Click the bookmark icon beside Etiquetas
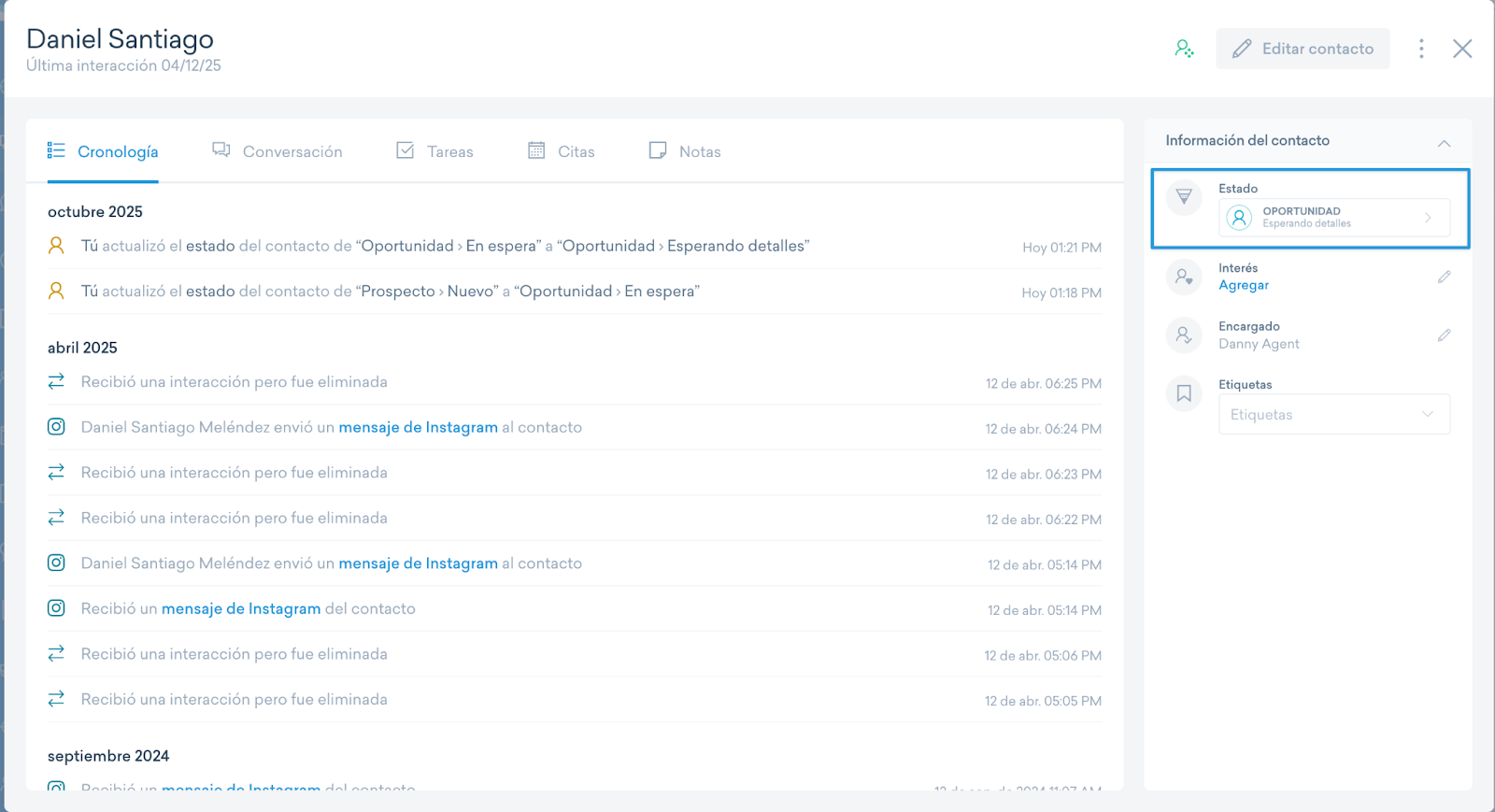 [x=1184, y=393]
